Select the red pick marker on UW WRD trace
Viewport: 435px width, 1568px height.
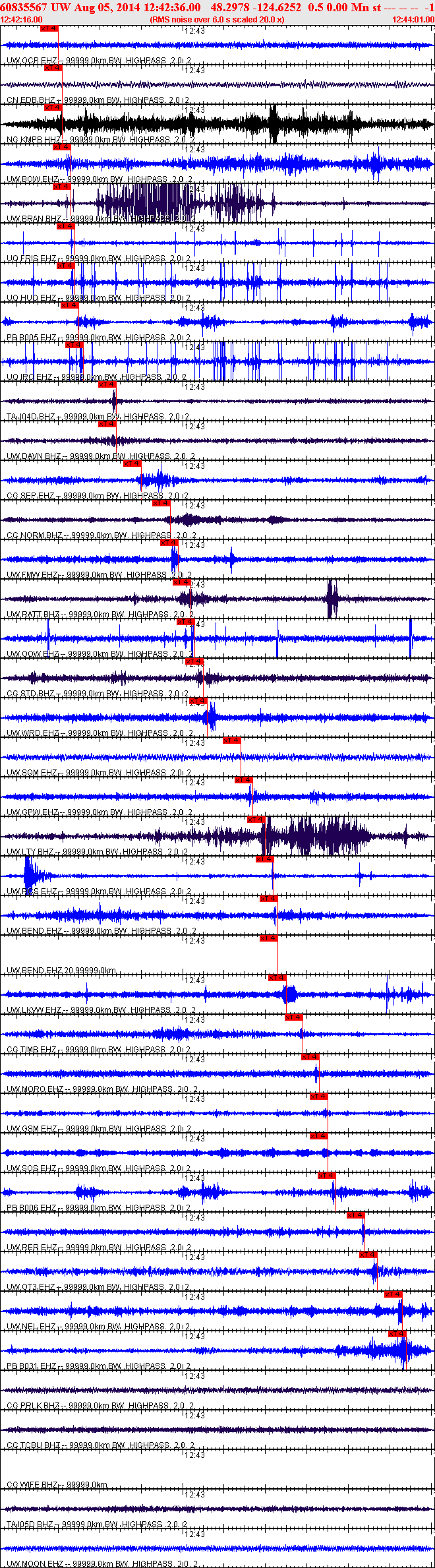[x=198, y=701]
